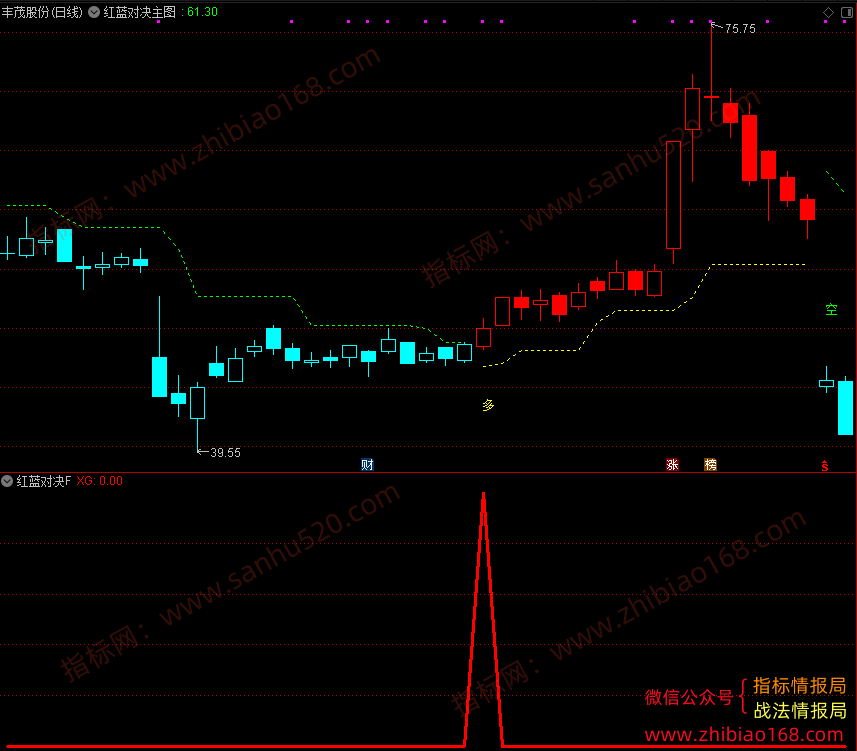The image size is (857, 751).
Task: Open the 红蓝对决F sub-indicator dropdown arrow
Action: tap(7, 481)
